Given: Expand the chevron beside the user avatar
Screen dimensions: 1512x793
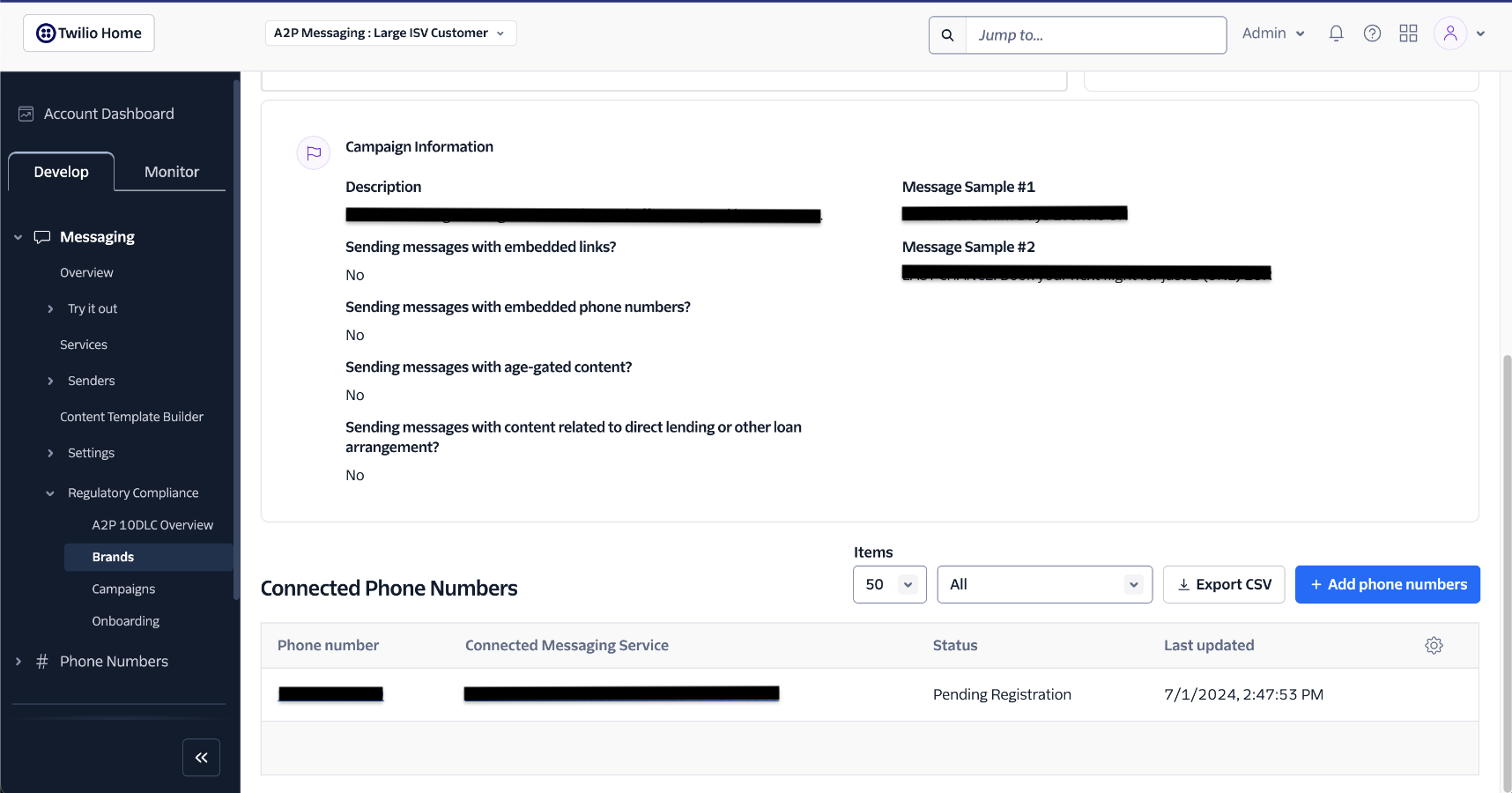Looking at the screenshot, I should click(x=1480, y=33).
